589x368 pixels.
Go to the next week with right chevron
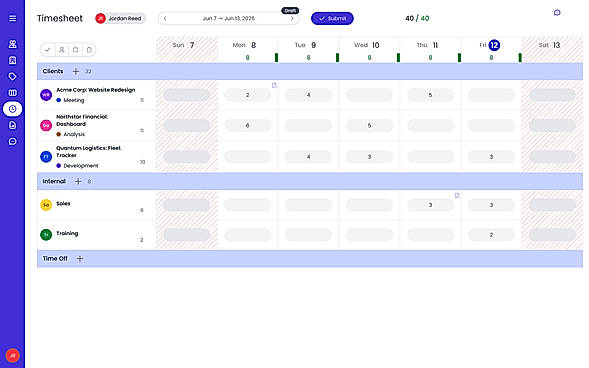click(x=292, y=18)
